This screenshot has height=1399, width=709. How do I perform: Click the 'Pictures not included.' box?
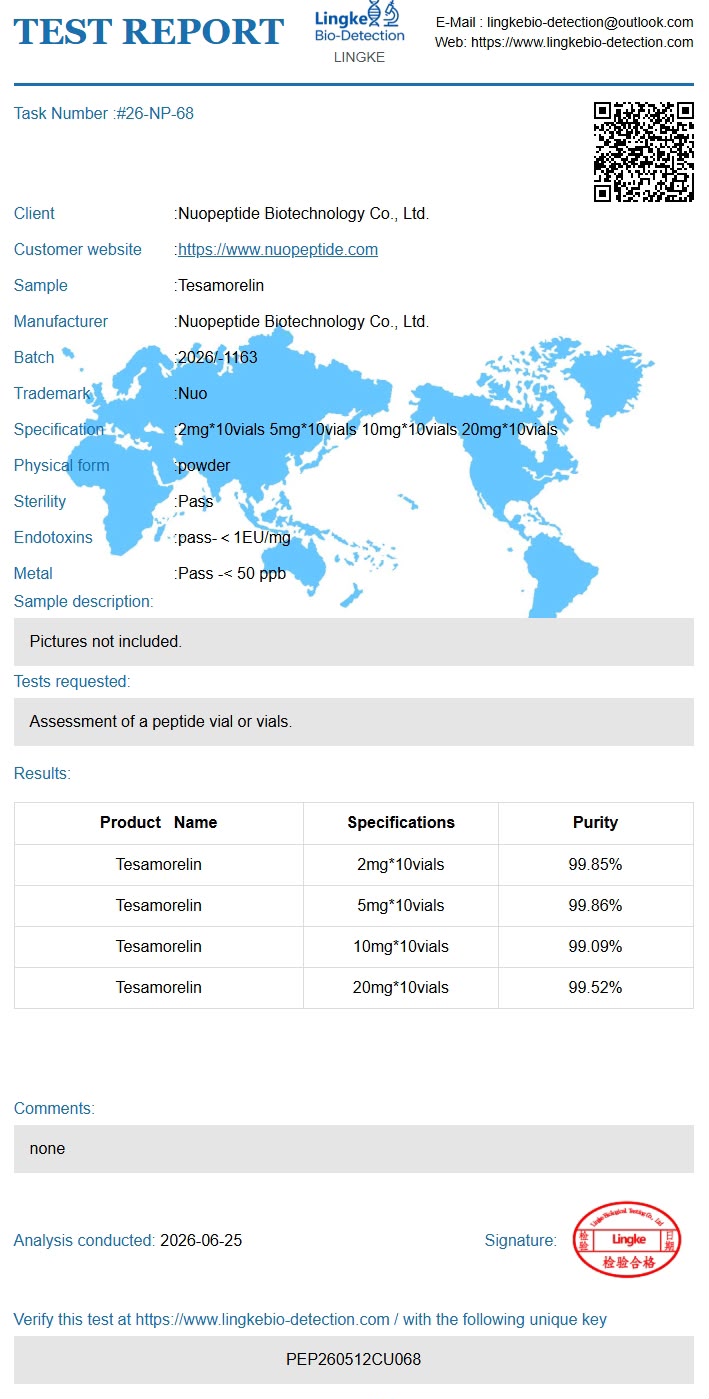click(354, 642)
